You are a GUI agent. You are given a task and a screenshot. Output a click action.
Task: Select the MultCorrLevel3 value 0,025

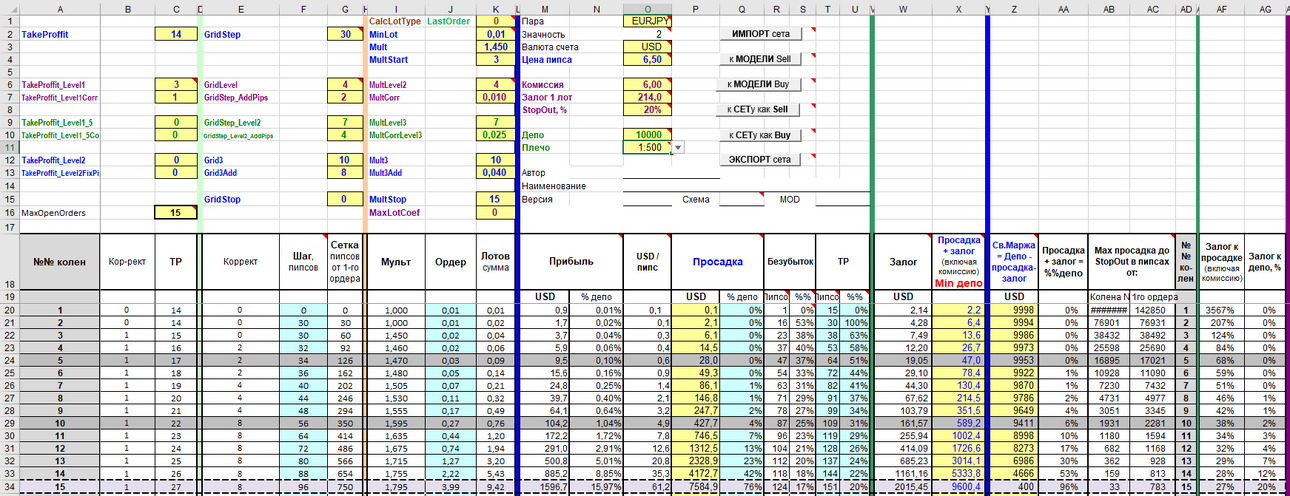pyautogui.click(x=495, y=134)
